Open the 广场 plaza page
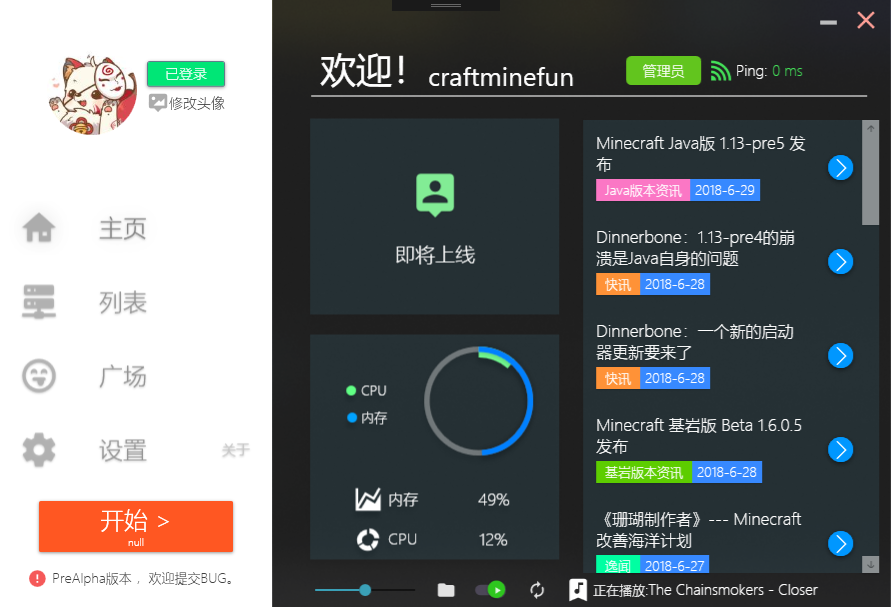Image resolution: width=891 pixels, height=607 pixels. (123, 376)
